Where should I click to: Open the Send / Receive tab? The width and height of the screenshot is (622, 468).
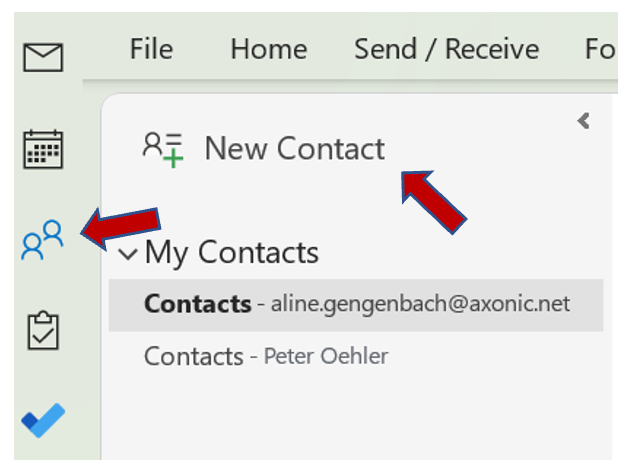[x=446, y=48]
